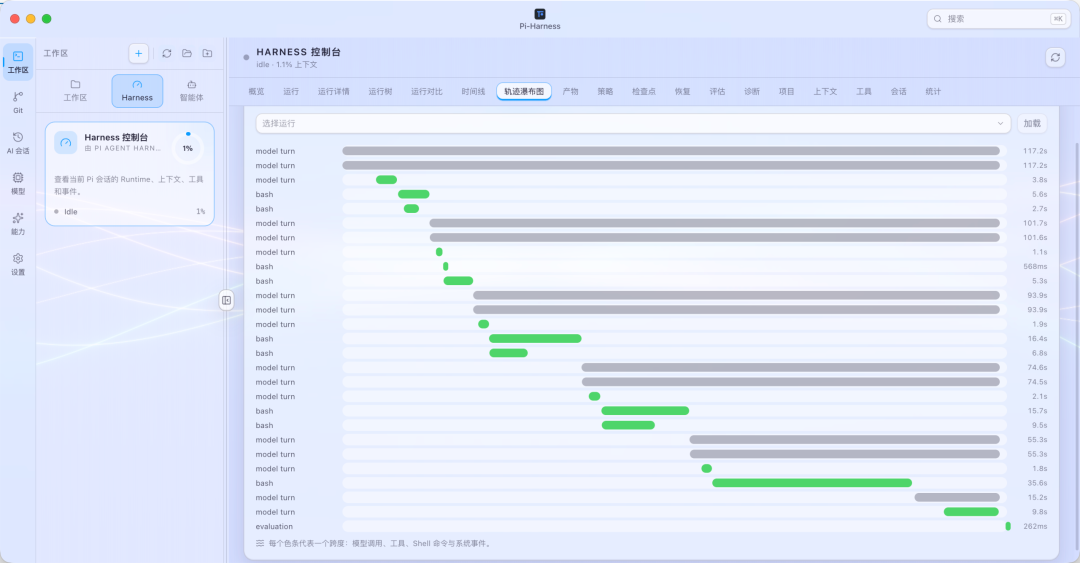Open the Git sidebar section
Viewport: 1080px width, 563px height.
18,102
